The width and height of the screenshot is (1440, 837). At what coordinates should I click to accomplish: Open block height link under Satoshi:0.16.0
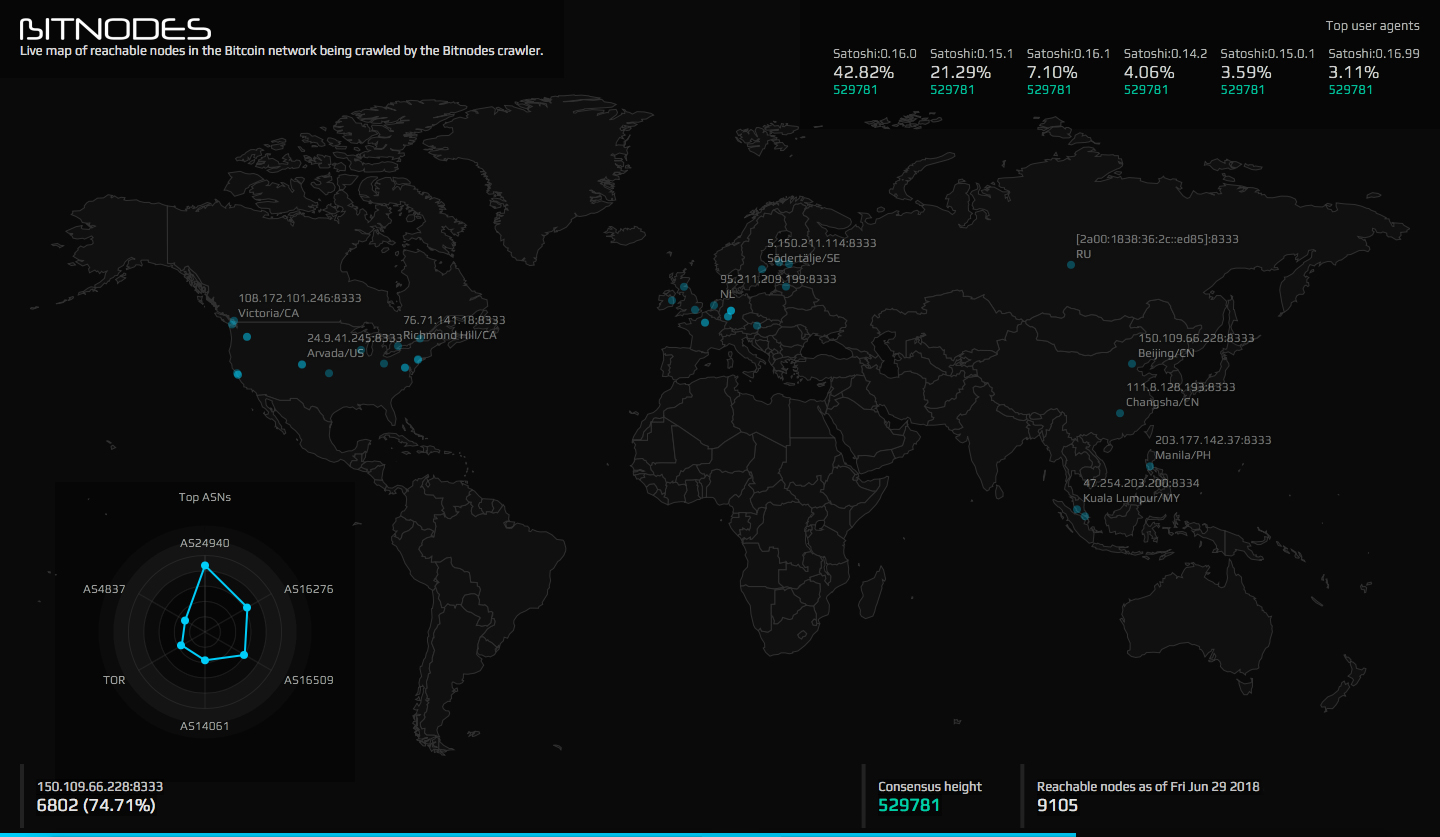tap(857, 89)
